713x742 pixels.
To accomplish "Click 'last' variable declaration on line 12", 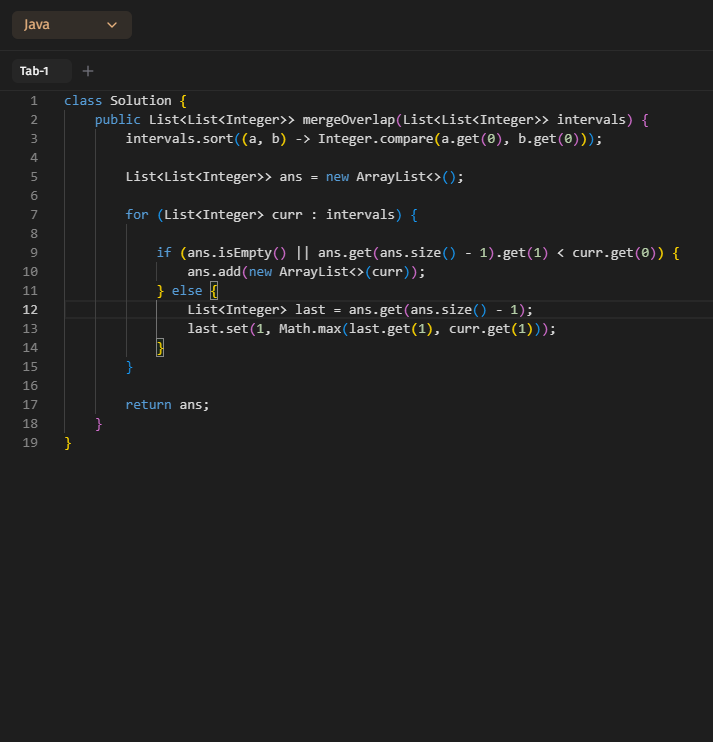I will tap(310, 310).
